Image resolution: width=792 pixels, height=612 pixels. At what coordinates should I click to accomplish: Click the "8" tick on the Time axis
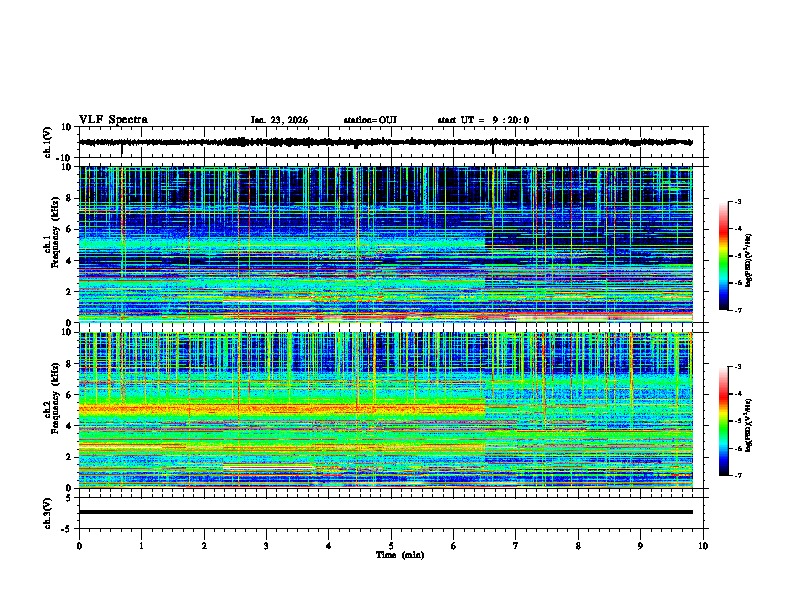[x=578, y=546]
